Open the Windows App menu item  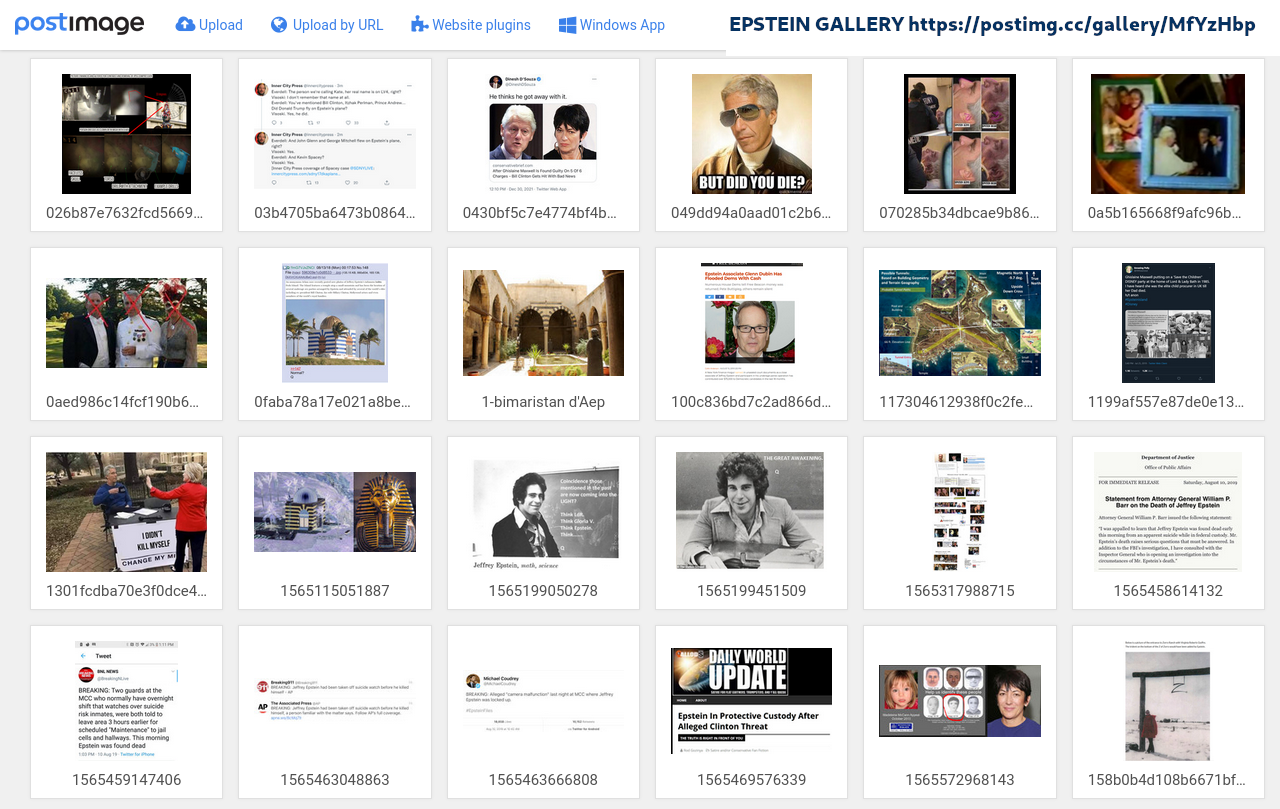622,25
